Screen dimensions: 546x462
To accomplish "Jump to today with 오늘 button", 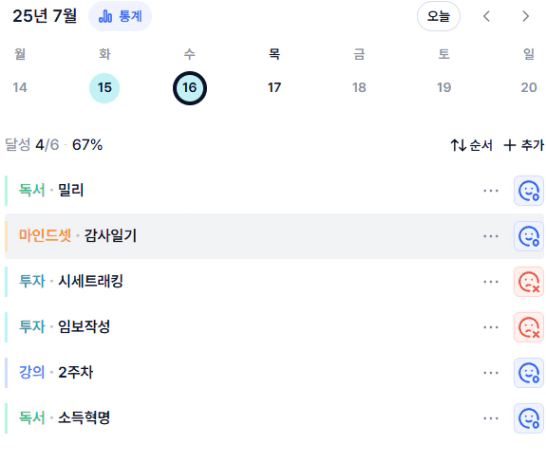I will [x=438, y=16].
